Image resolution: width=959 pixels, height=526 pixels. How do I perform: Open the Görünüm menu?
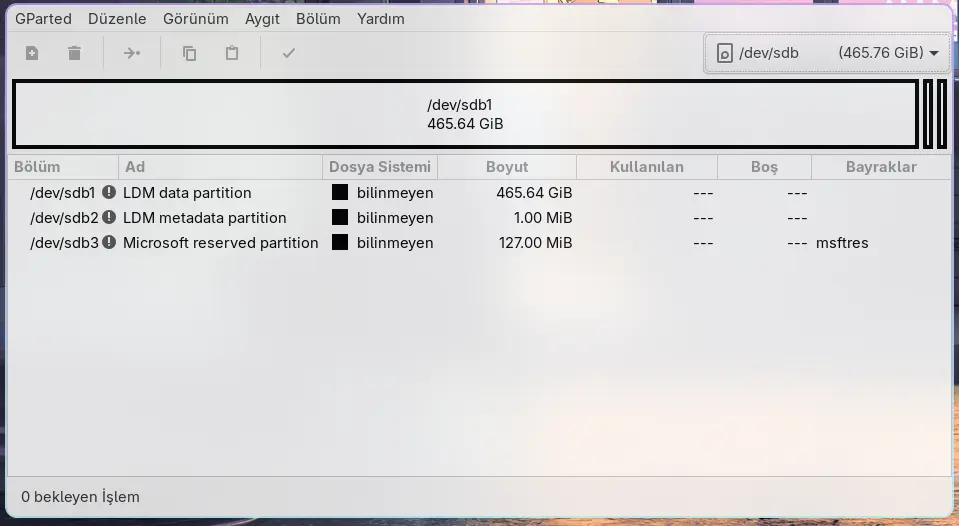196,19
